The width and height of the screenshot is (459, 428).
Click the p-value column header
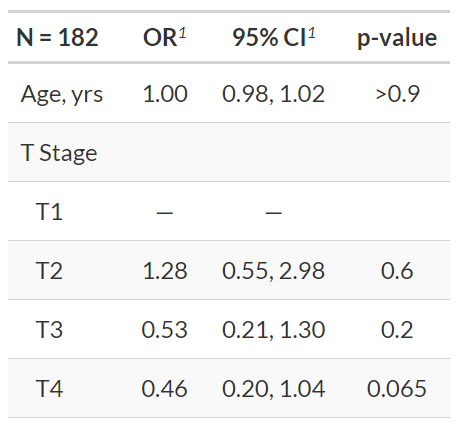pyautogui.click(x=397, y=38)
